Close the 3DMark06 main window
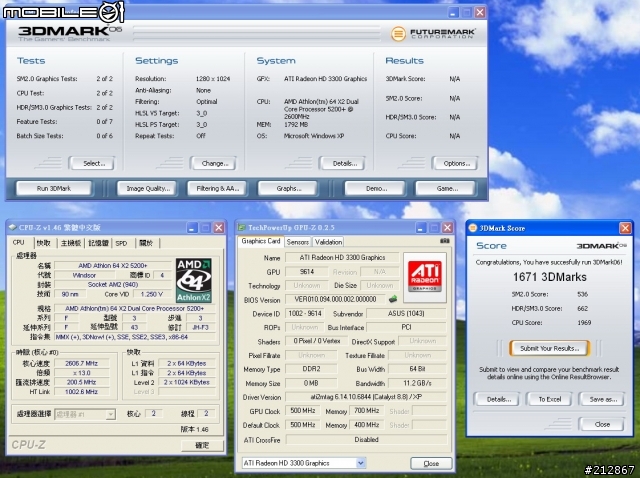 click(x=480, y=12)
